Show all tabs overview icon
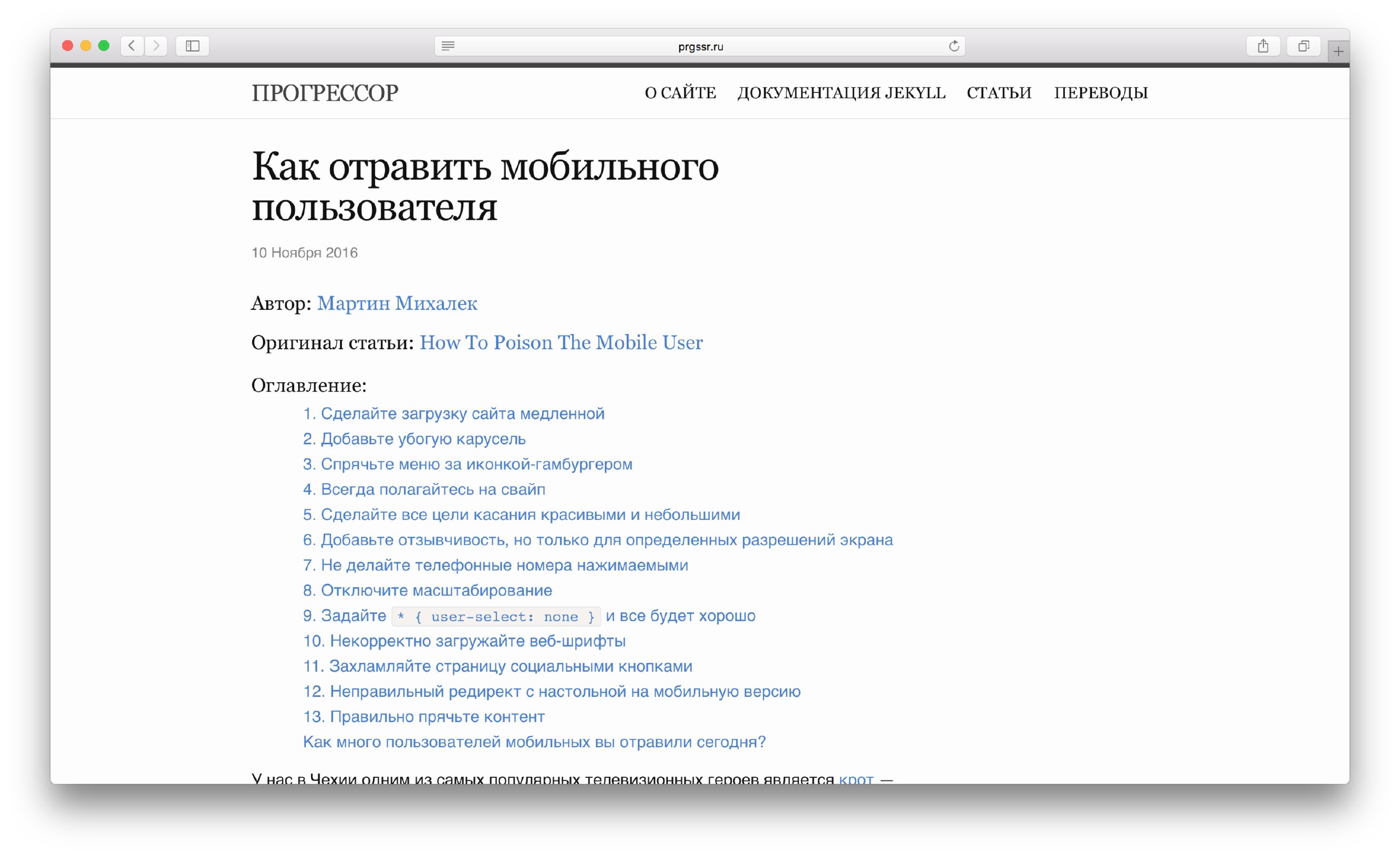Viewport: 1400px width, 856px height. coord(1303,45)
